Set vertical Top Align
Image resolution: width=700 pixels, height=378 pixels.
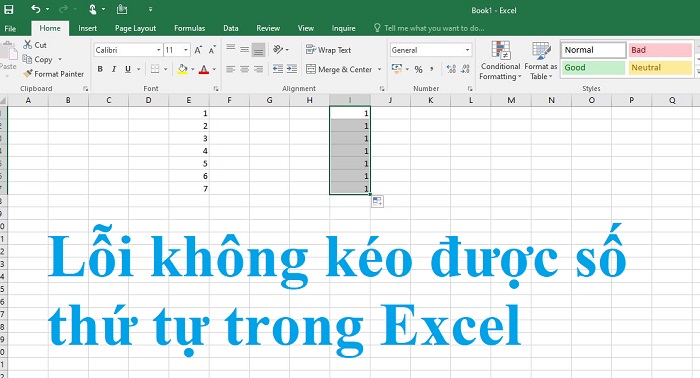(230, 48)
